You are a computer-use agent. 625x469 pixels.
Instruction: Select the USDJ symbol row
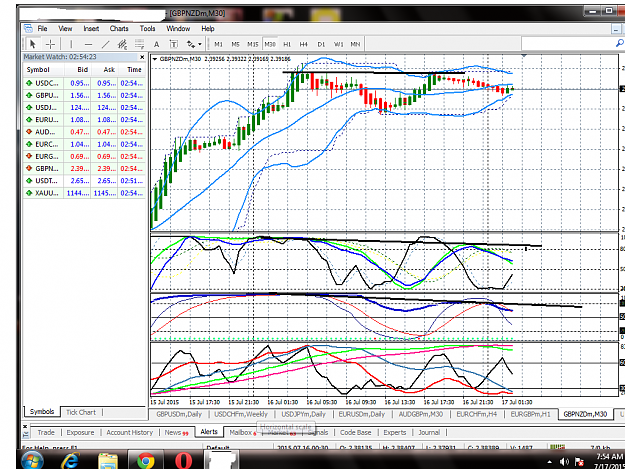pos(85,108)
